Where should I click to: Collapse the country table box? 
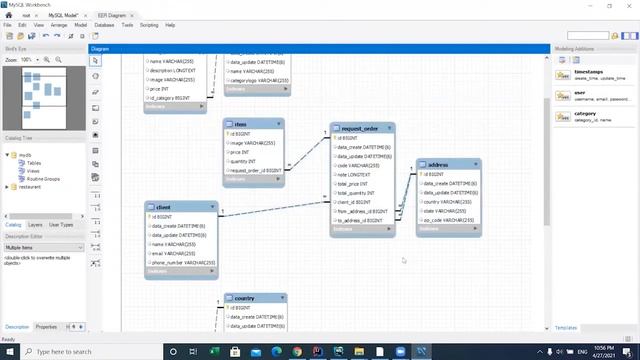click(282, 298)
